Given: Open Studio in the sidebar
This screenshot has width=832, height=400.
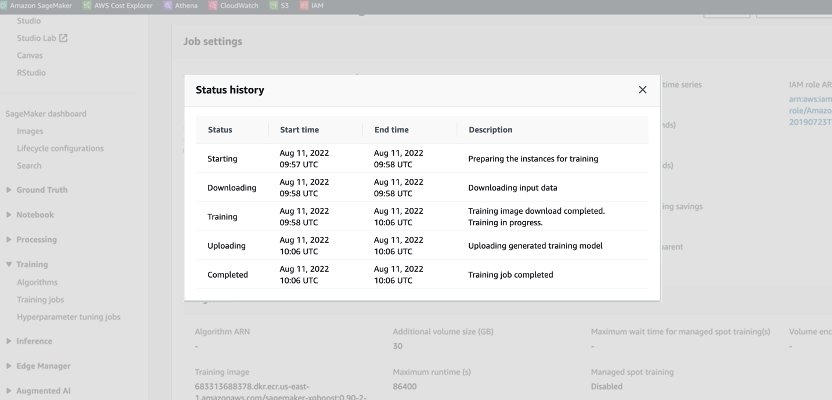Looking at the screenshot, I should click(29, 21).
